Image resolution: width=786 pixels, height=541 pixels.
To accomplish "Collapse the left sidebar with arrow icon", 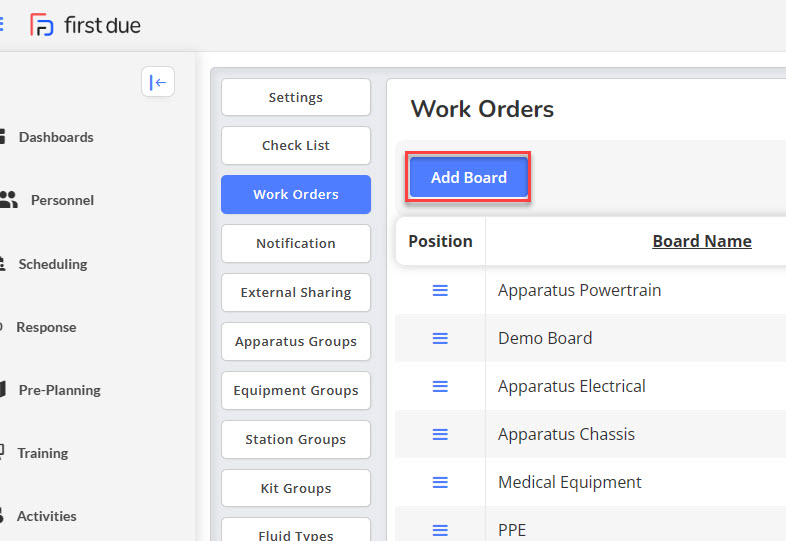I will point(158,82).
